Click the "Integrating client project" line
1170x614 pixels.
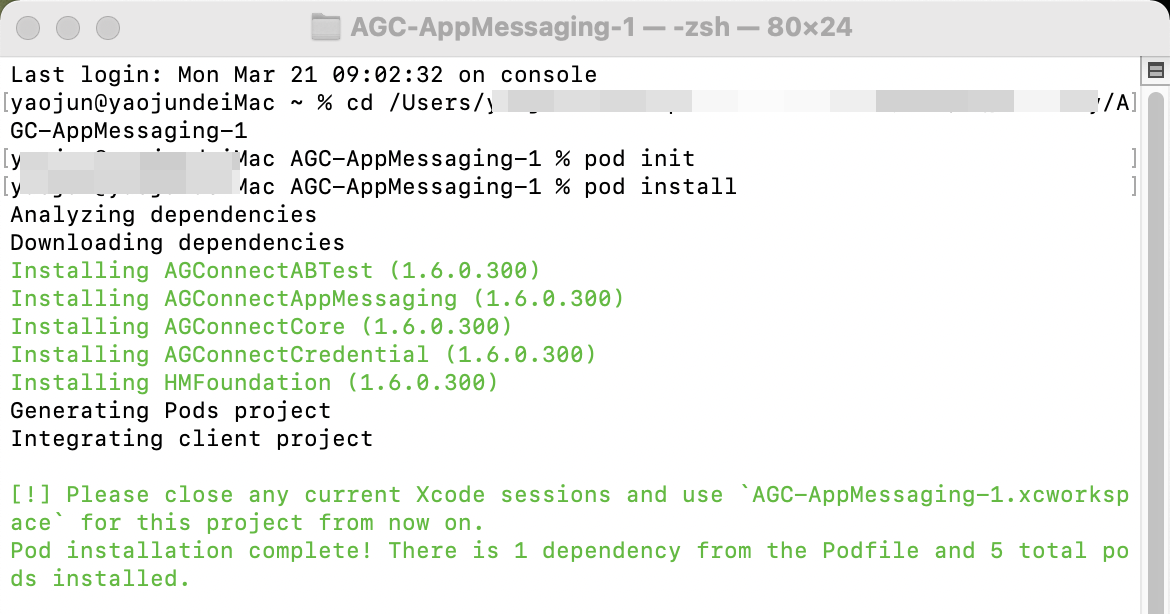tap(191, 439)
